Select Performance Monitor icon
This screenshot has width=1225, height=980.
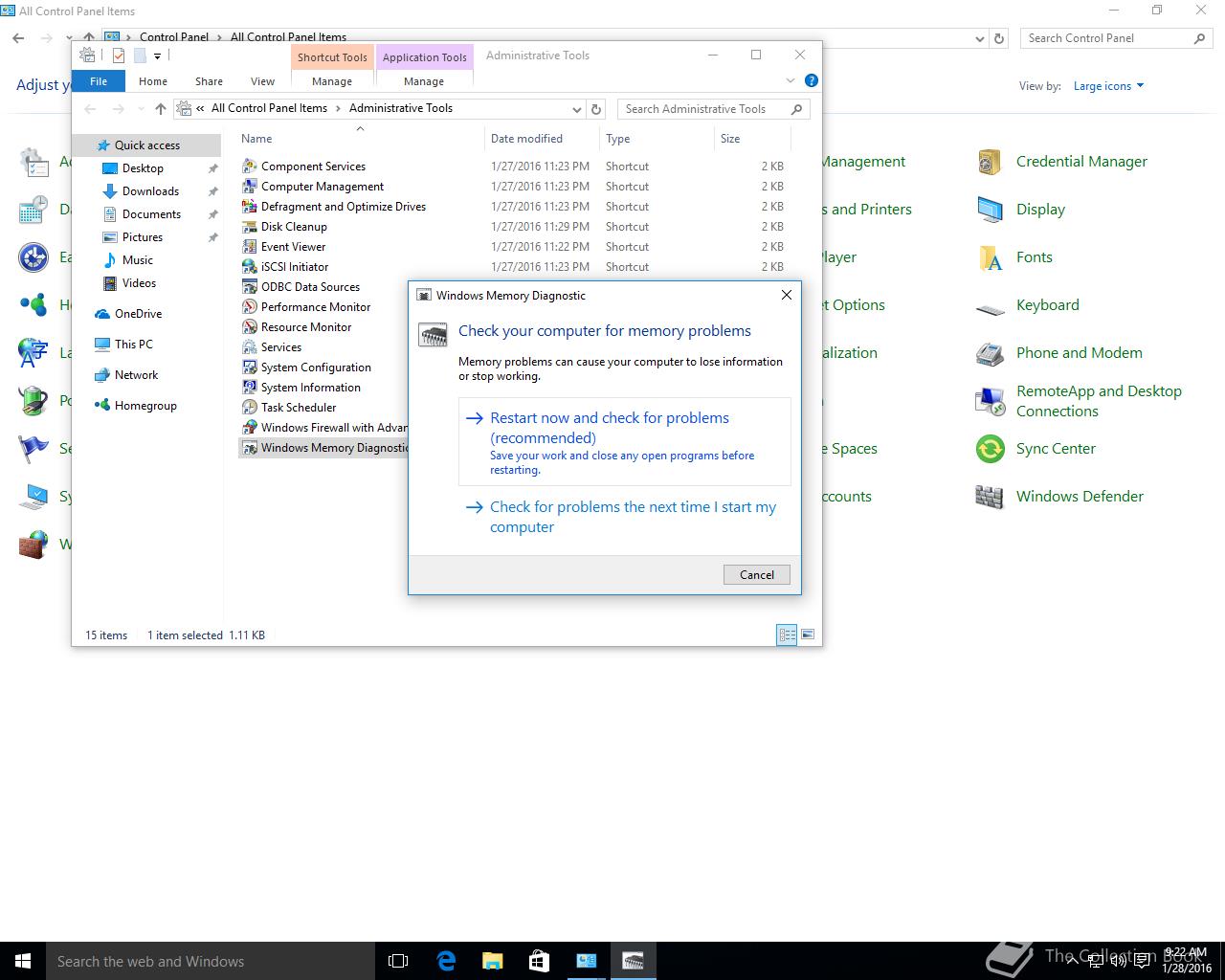tap(250, 307)
